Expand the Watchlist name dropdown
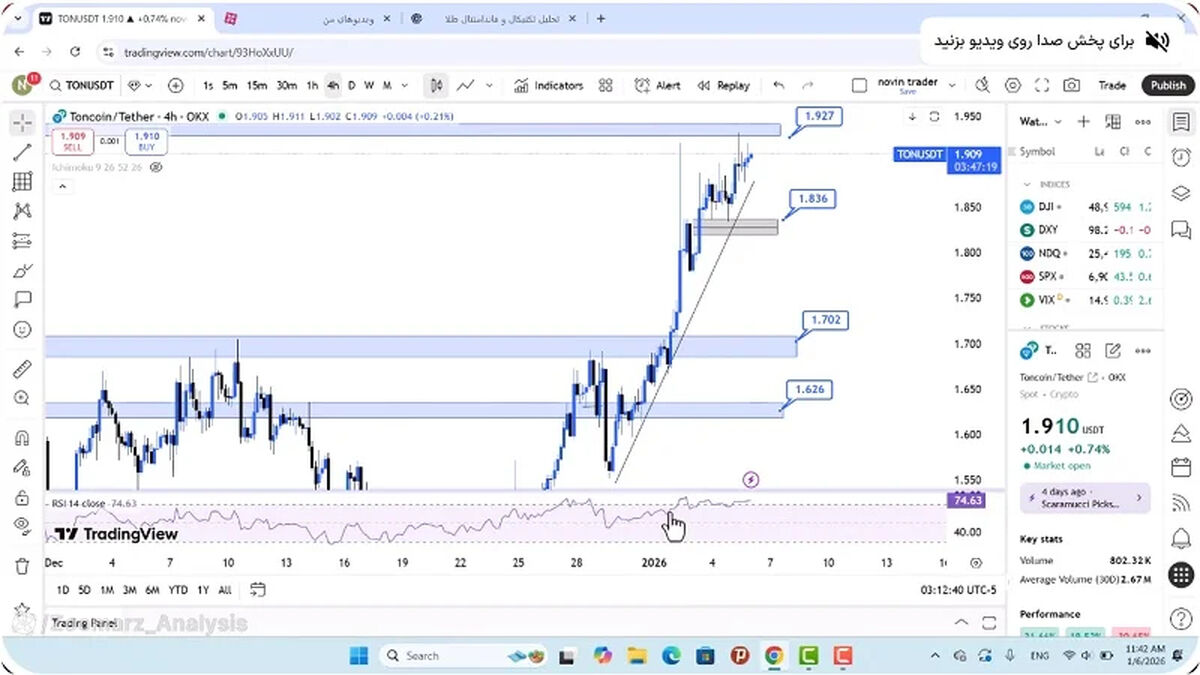Viewport: 1200px width, 675px height. click(x=1040, y=122)
